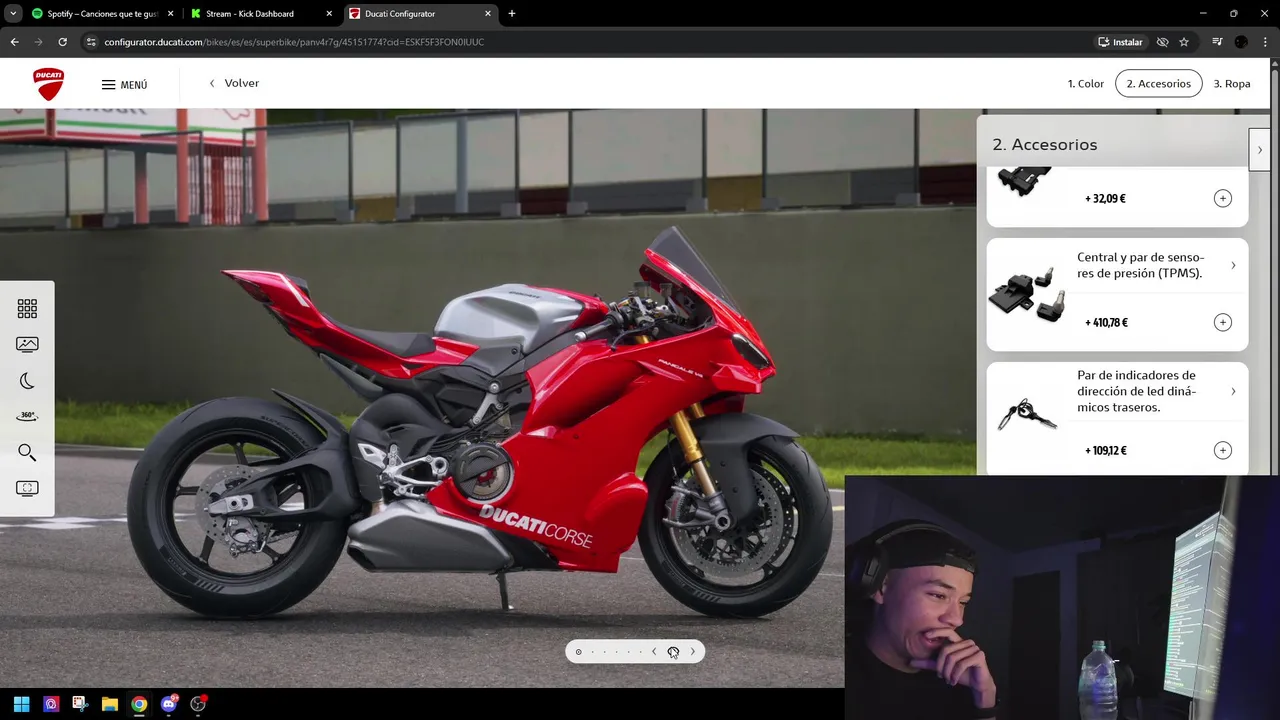Close the Ducati Configurator tab
This screenshot has width=1280, height=720.
[488, 14]
